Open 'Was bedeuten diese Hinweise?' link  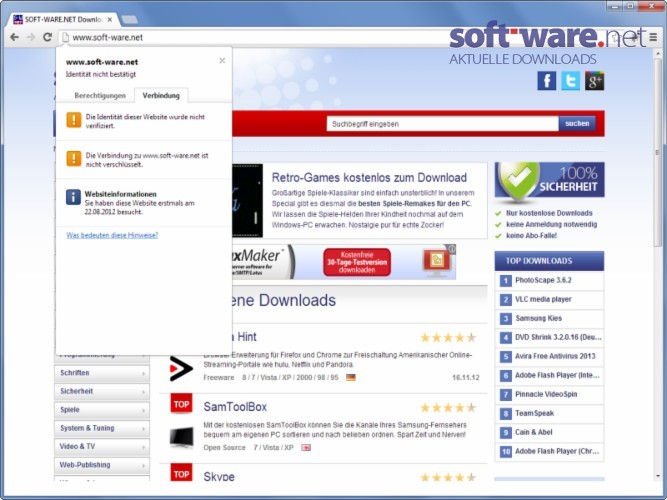[112, 235]
